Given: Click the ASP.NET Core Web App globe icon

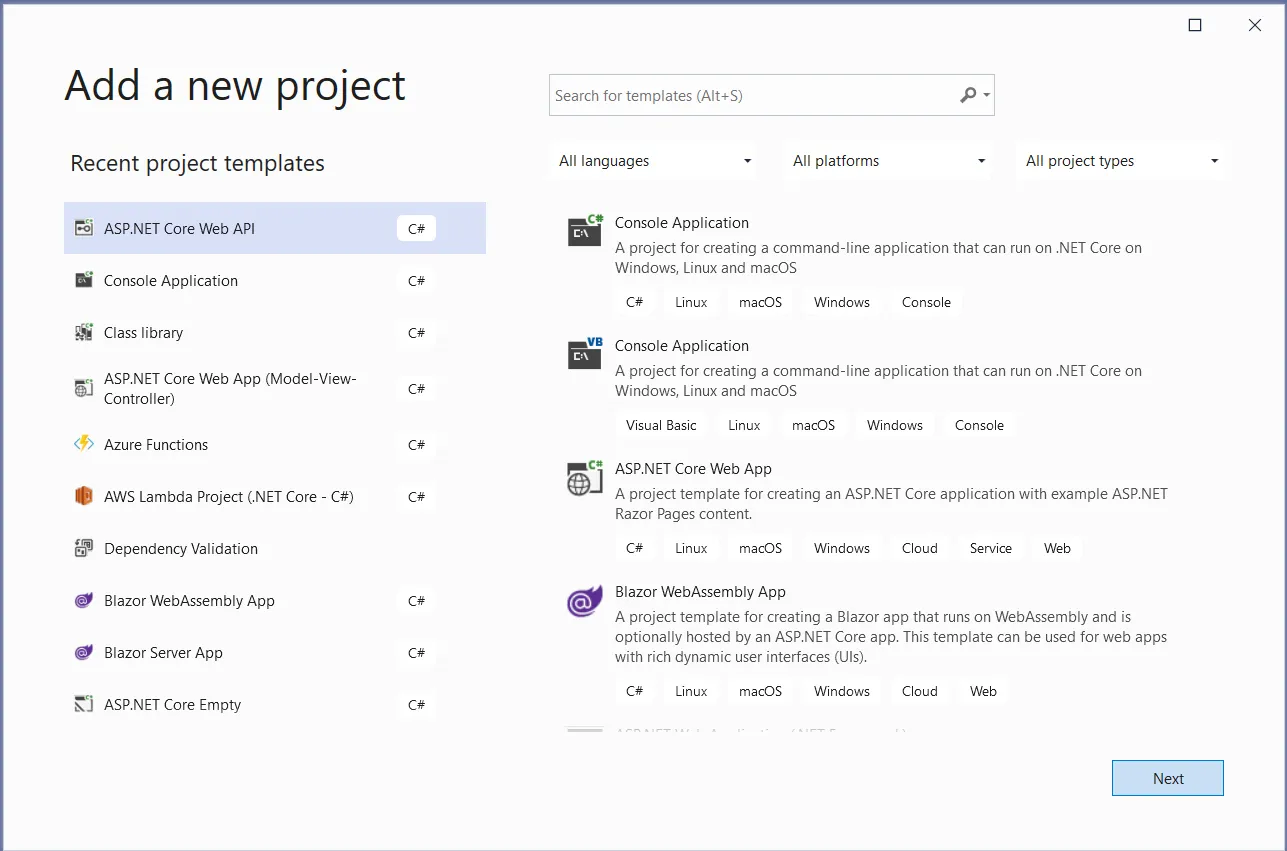Looking at the screenshot, I should click(x=584, y=478).
